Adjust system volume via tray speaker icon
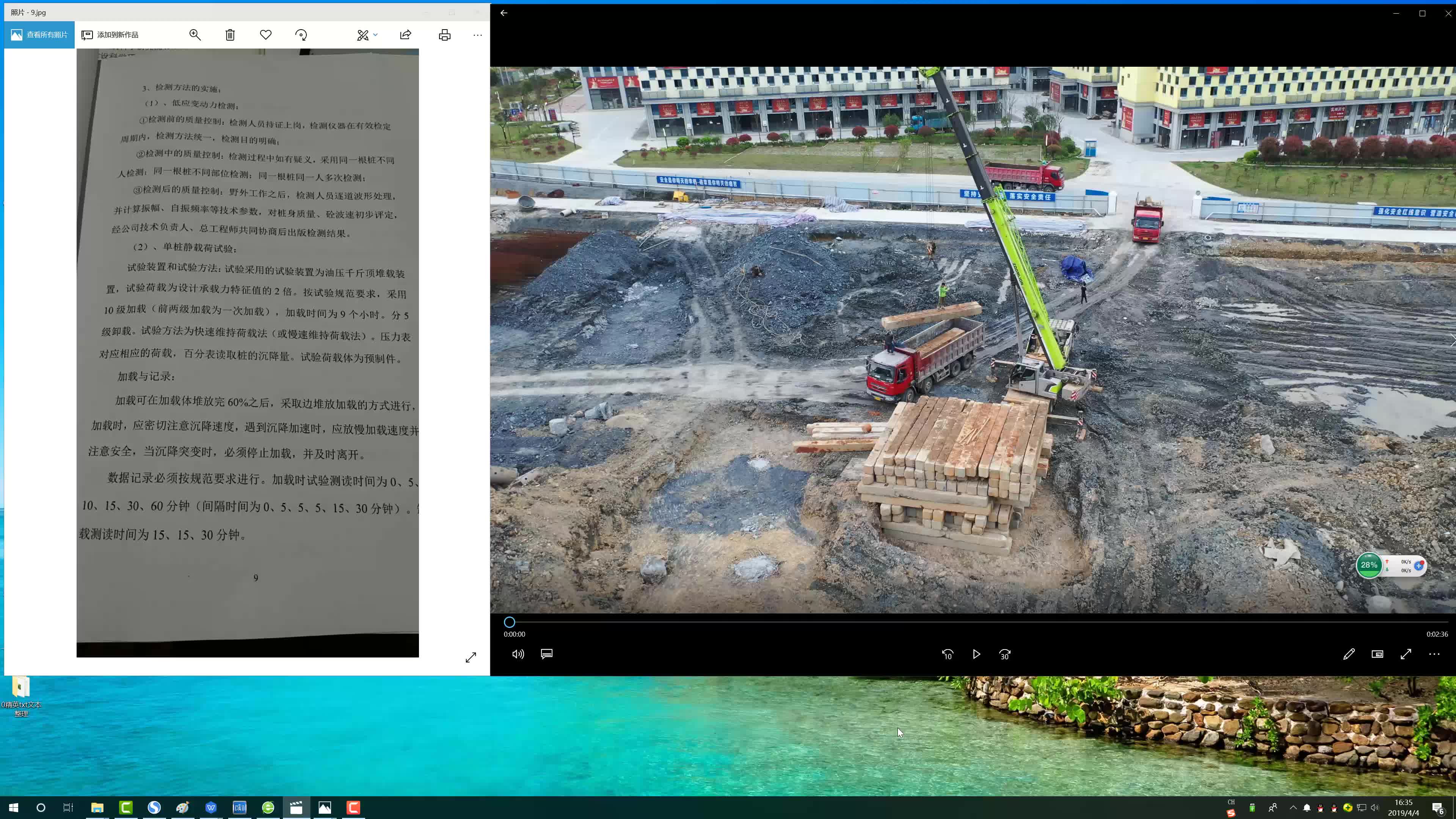1456x819 pixels. pyautogui.click(x=1375, y=807)
